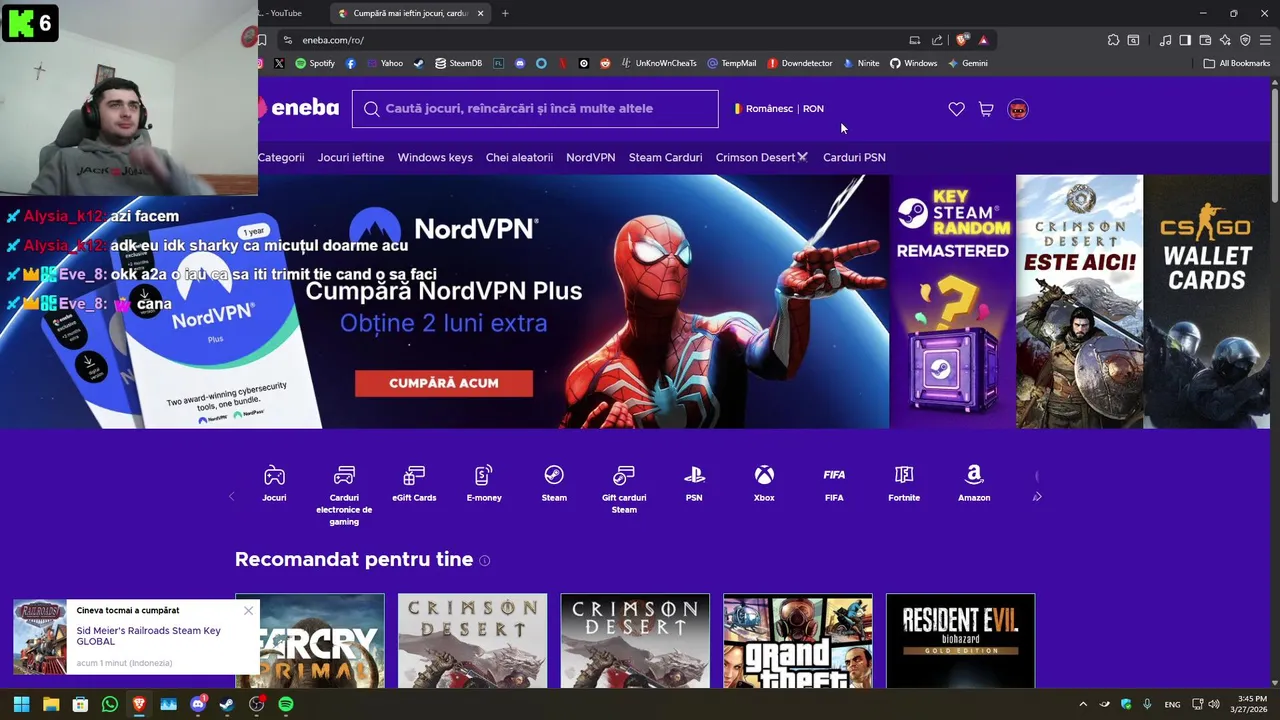The image size is (1280, 720).
Task: Click the share page icon in address bar
Action: pyautogui.click(x=937, y=40)
